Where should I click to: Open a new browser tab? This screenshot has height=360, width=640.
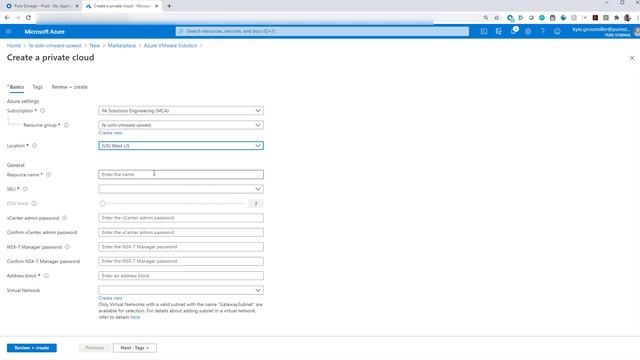point(169,6)
